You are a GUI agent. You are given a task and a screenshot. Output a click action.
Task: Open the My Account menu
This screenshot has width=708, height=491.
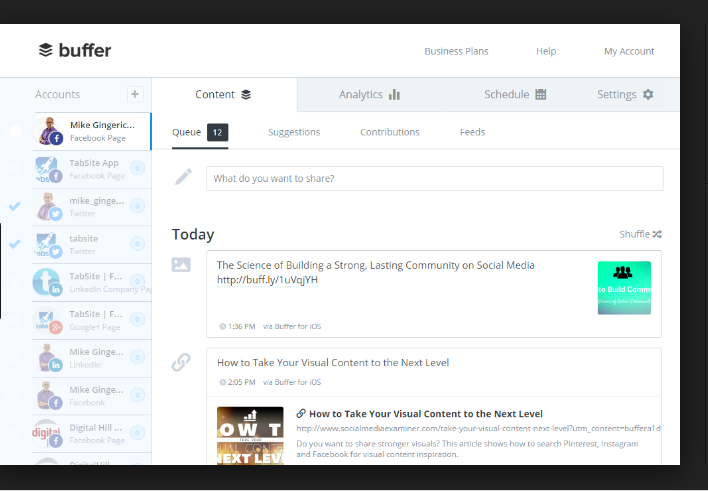[629, 51]
